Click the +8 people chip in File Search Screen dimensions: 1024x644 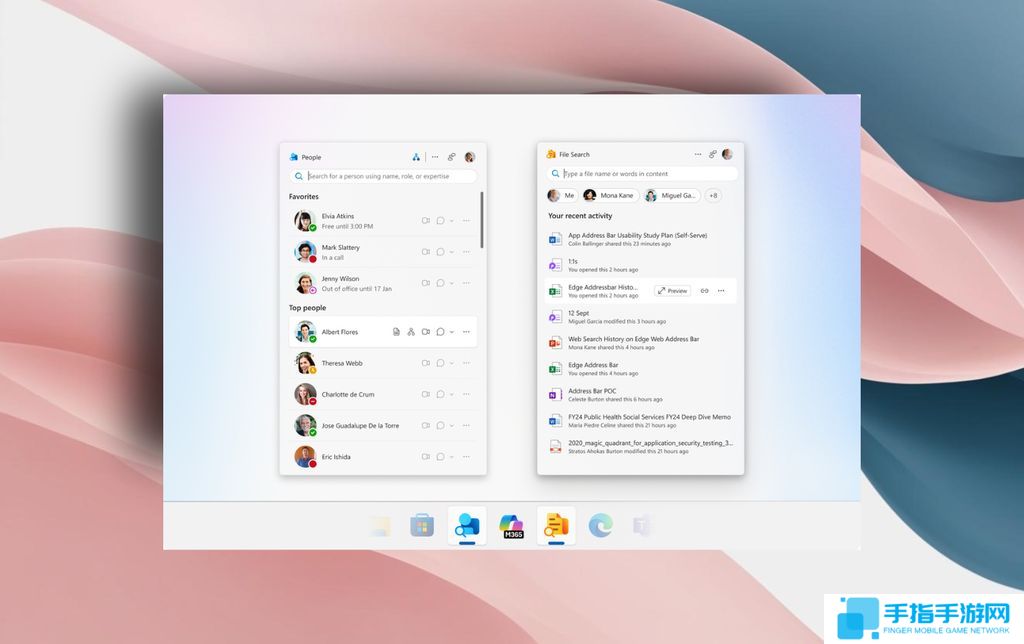tap(713, 195)
